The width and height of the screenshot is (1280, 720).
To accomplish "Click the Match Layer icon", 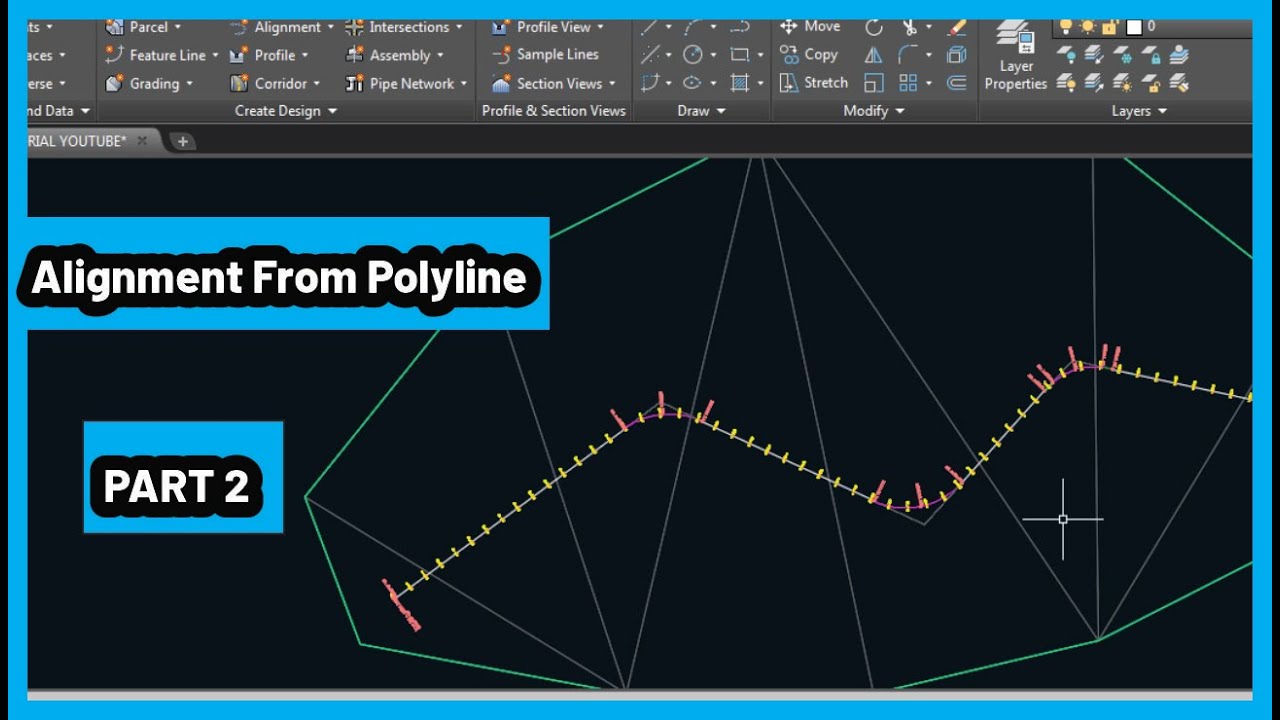I will click(x=1179, y=84).
